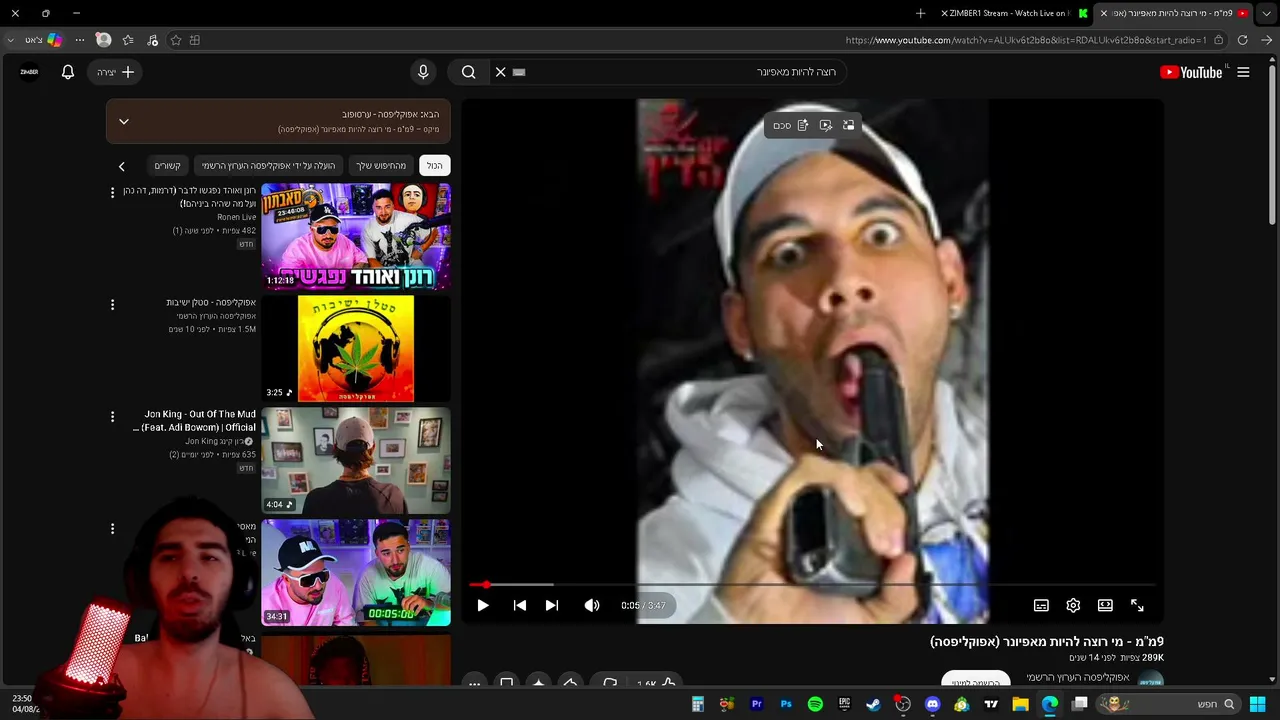Enter fullscreen video mode
The image size is (1280, 720).
(x=1137, y=605)
